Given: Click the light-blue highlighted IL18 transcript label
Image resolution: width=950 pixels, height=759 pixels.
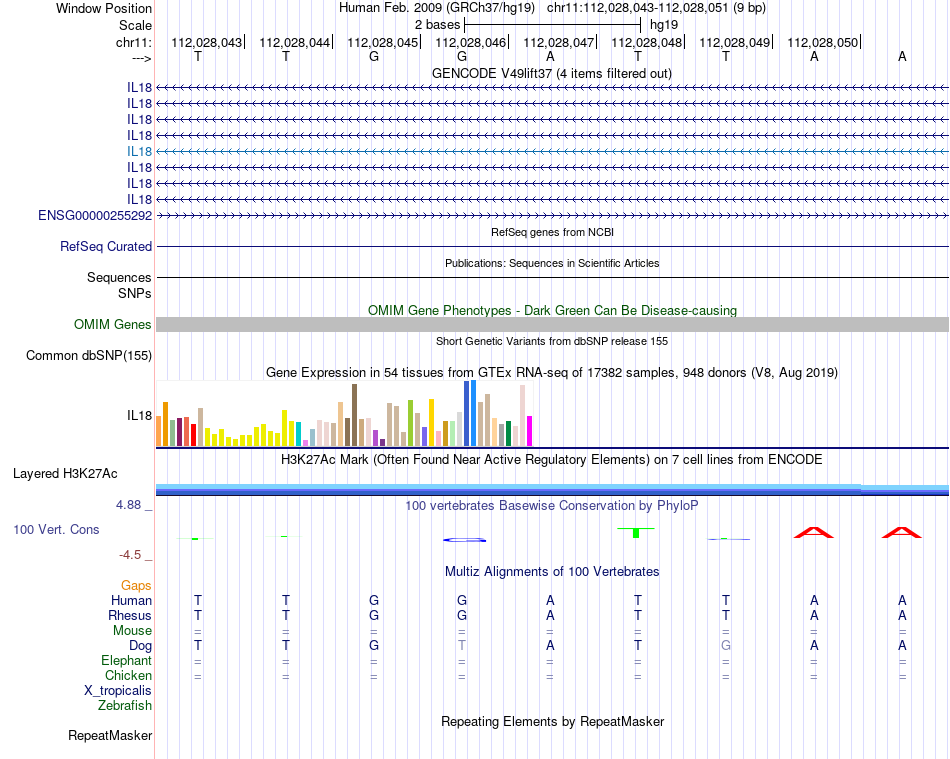Looking at the screenshot, I should 139,151.
